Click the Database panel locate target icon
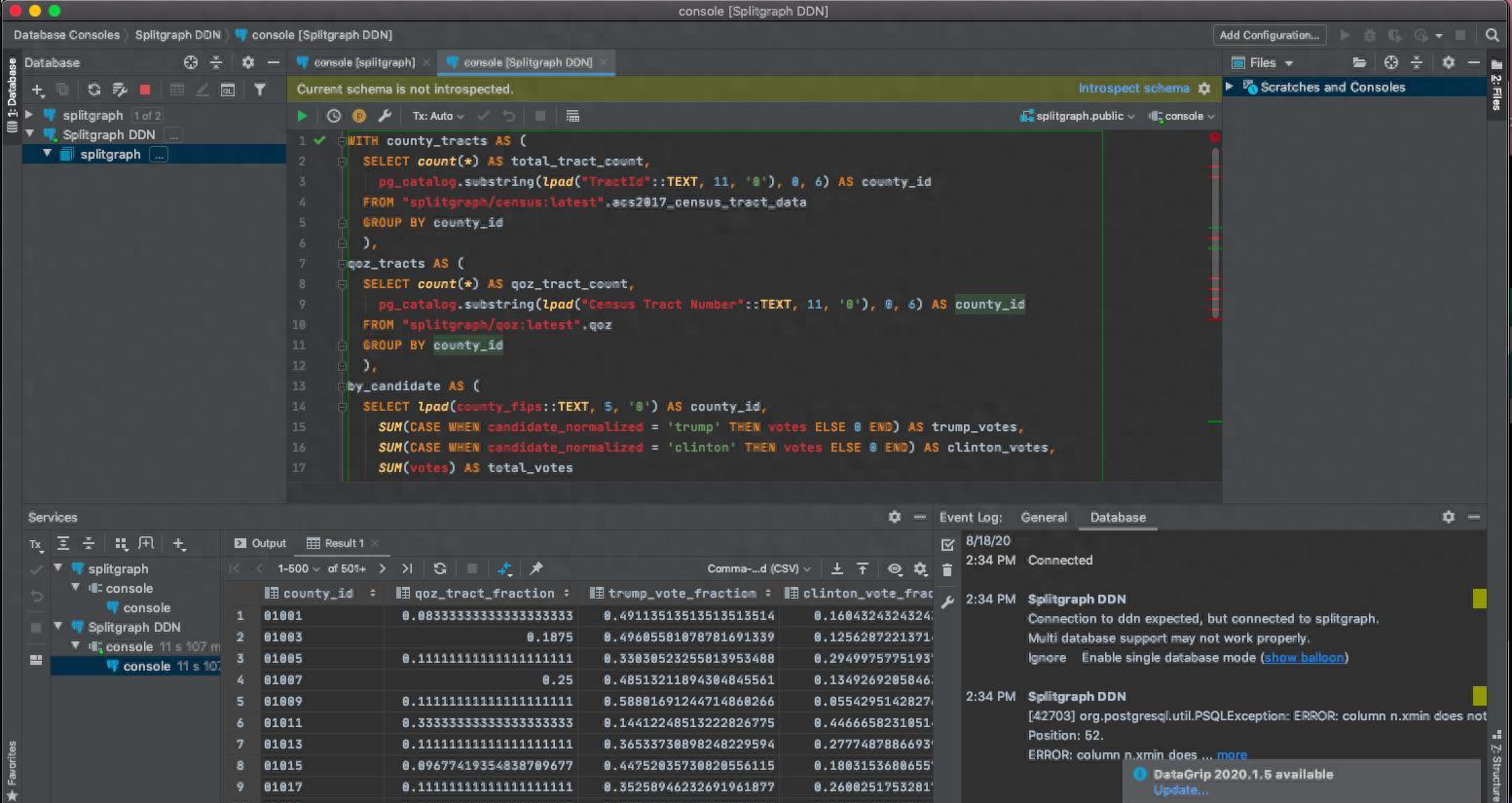This screenshot has width=1512, height=803. (x=191, y=62)
